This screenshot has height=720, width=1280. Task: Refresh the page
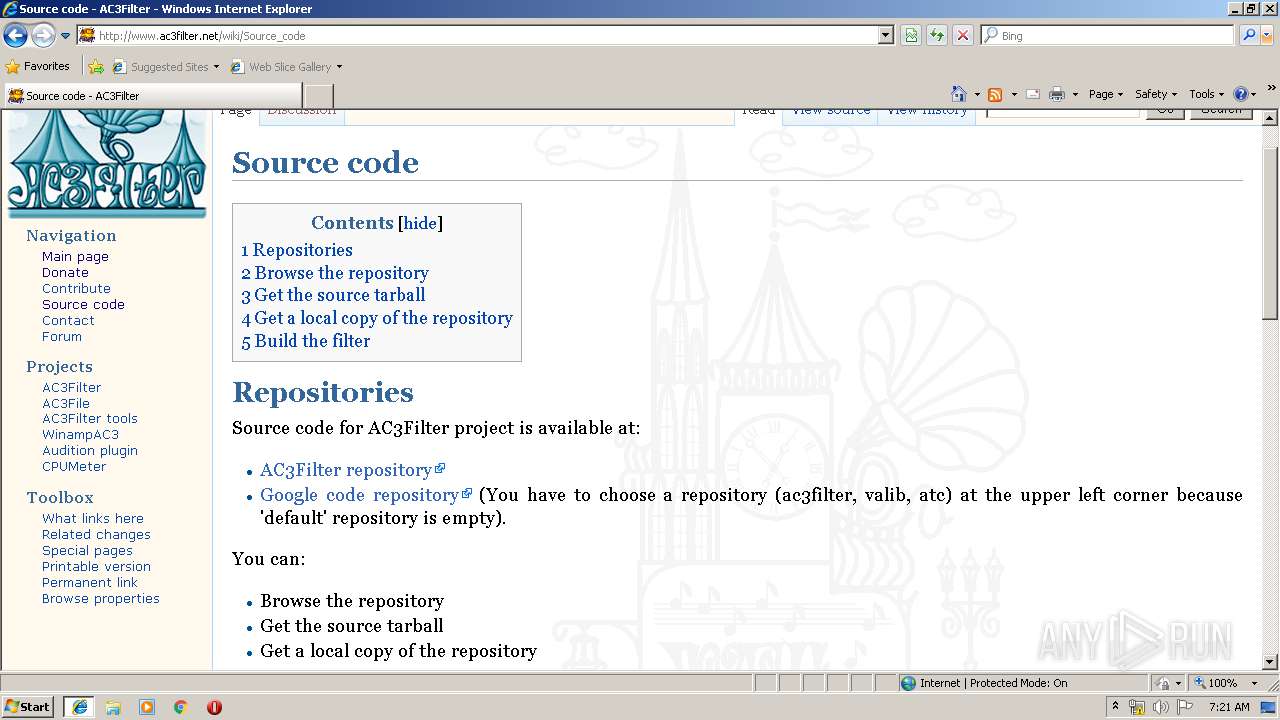[x=937, y=35]
